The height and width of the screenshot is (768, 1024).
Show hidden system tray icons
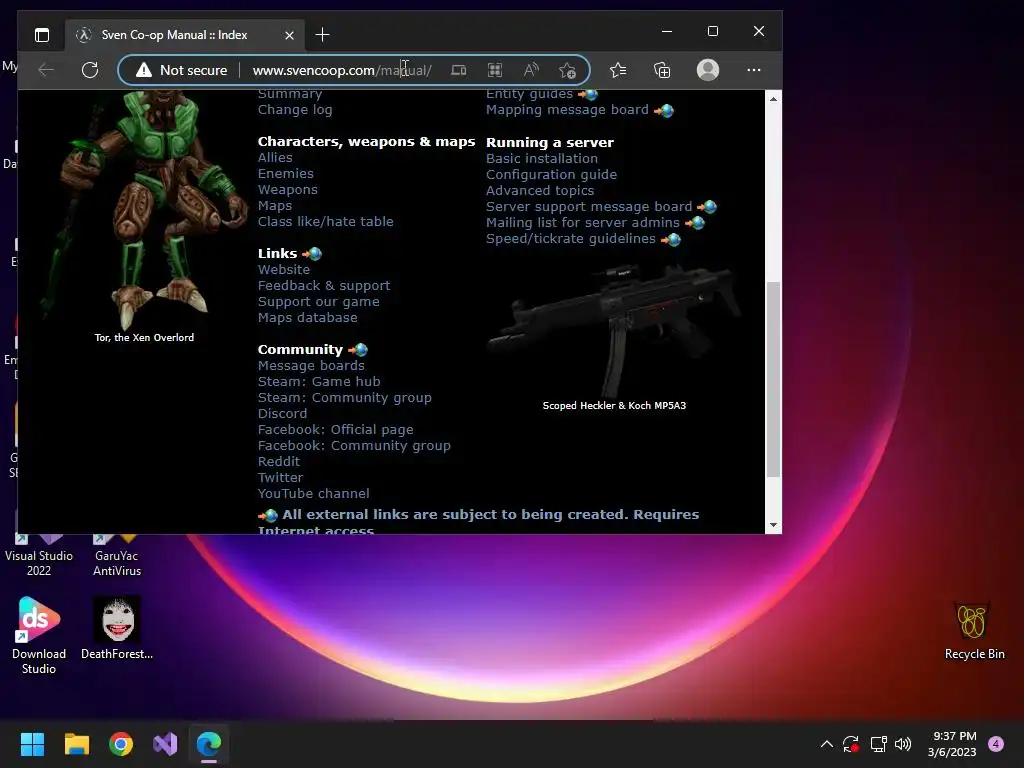826,744
